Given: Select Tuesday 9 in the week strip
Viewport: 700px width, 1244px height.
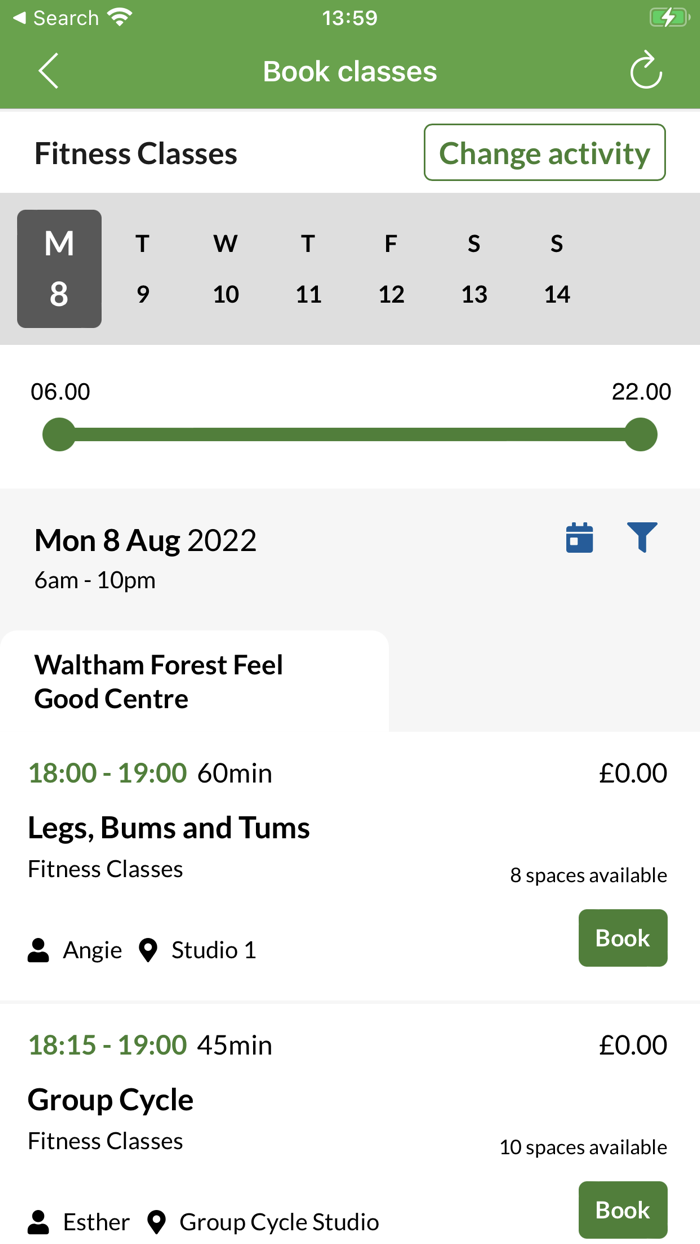Looking at the screenshot, I should coord(143,269).
